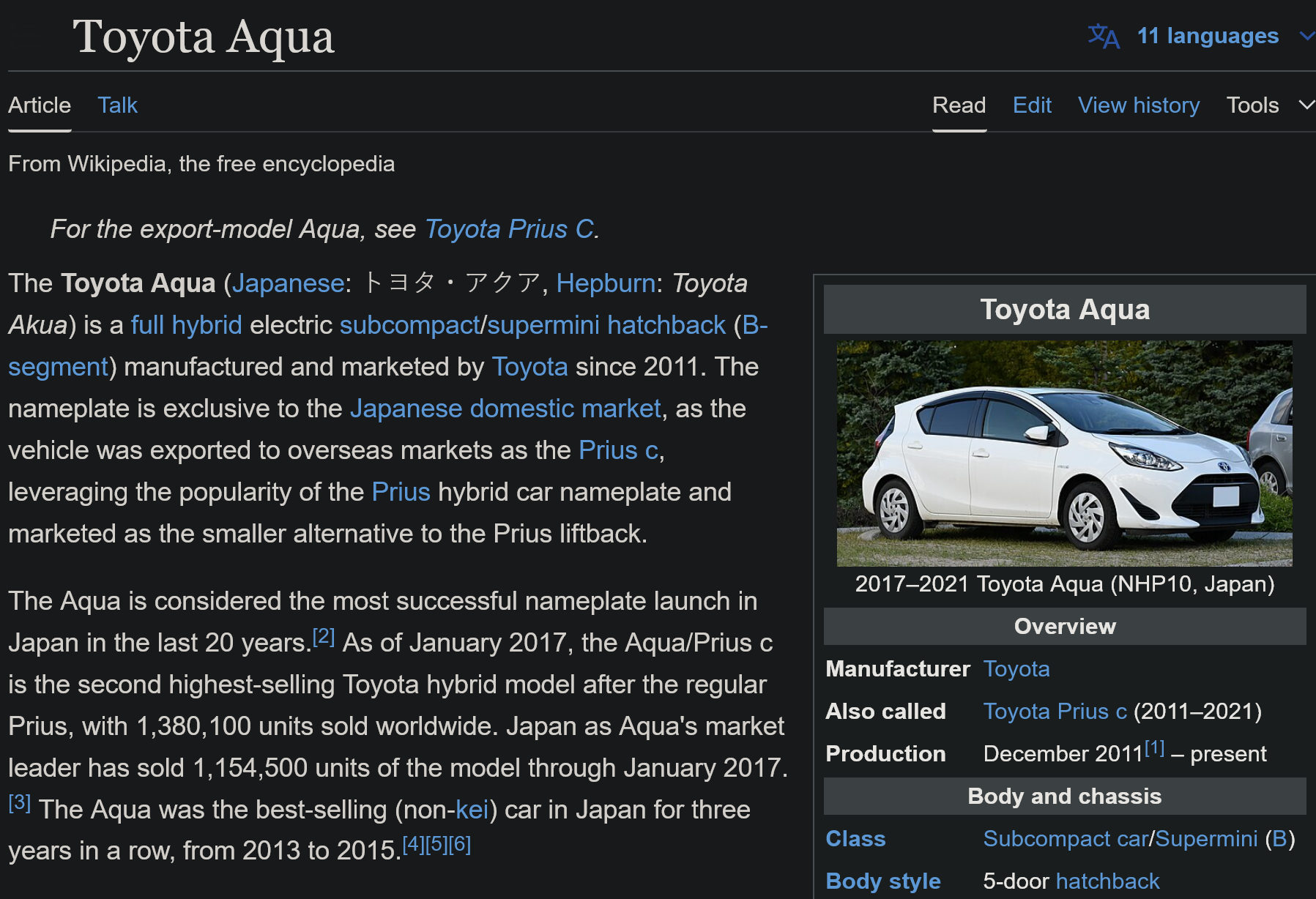Switch to the Talk tab
This screenshot has height=899, width=1316.
click(117, 105)
